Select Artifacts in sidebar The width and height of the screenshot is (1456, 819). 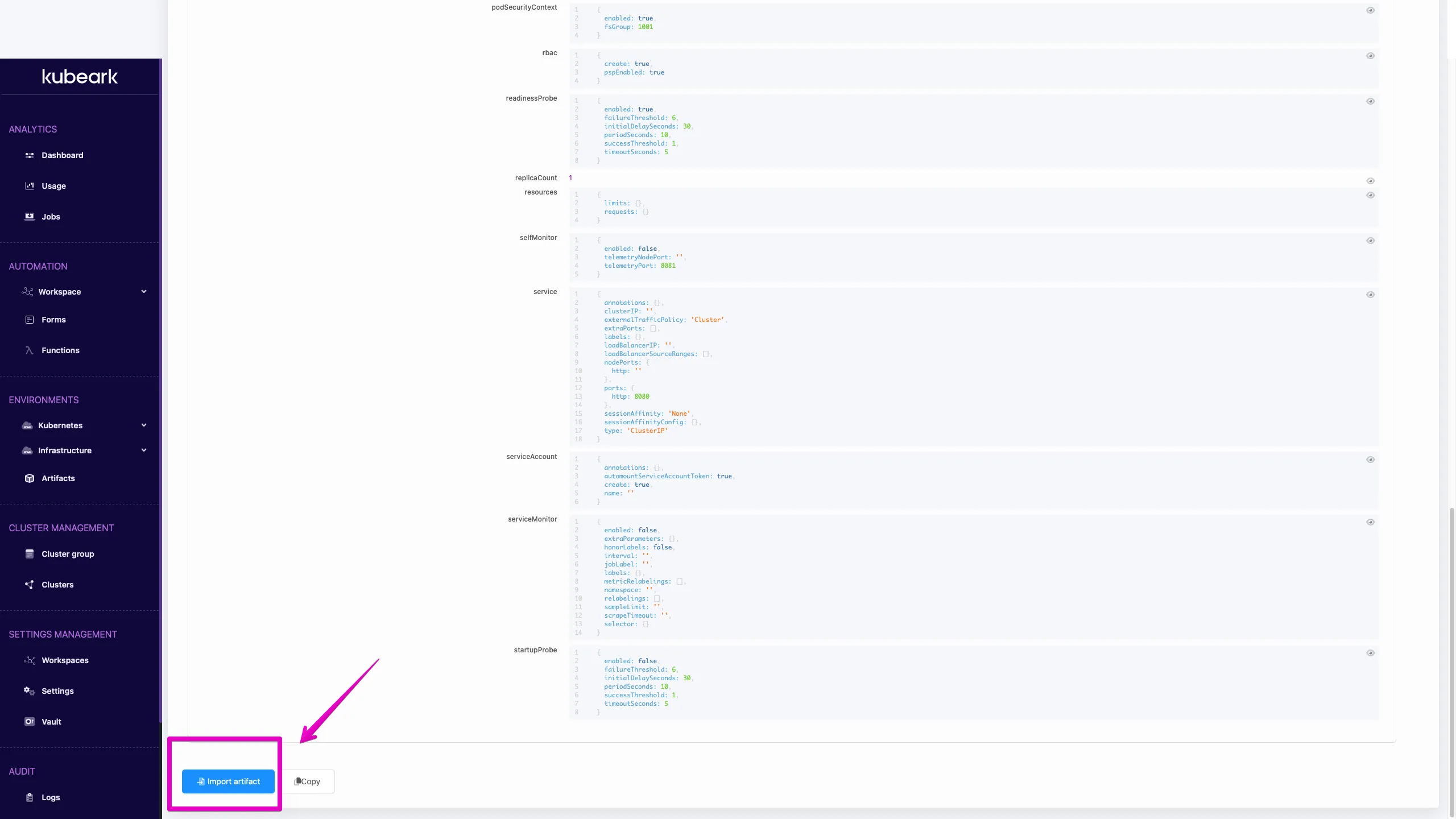point(58,478)
